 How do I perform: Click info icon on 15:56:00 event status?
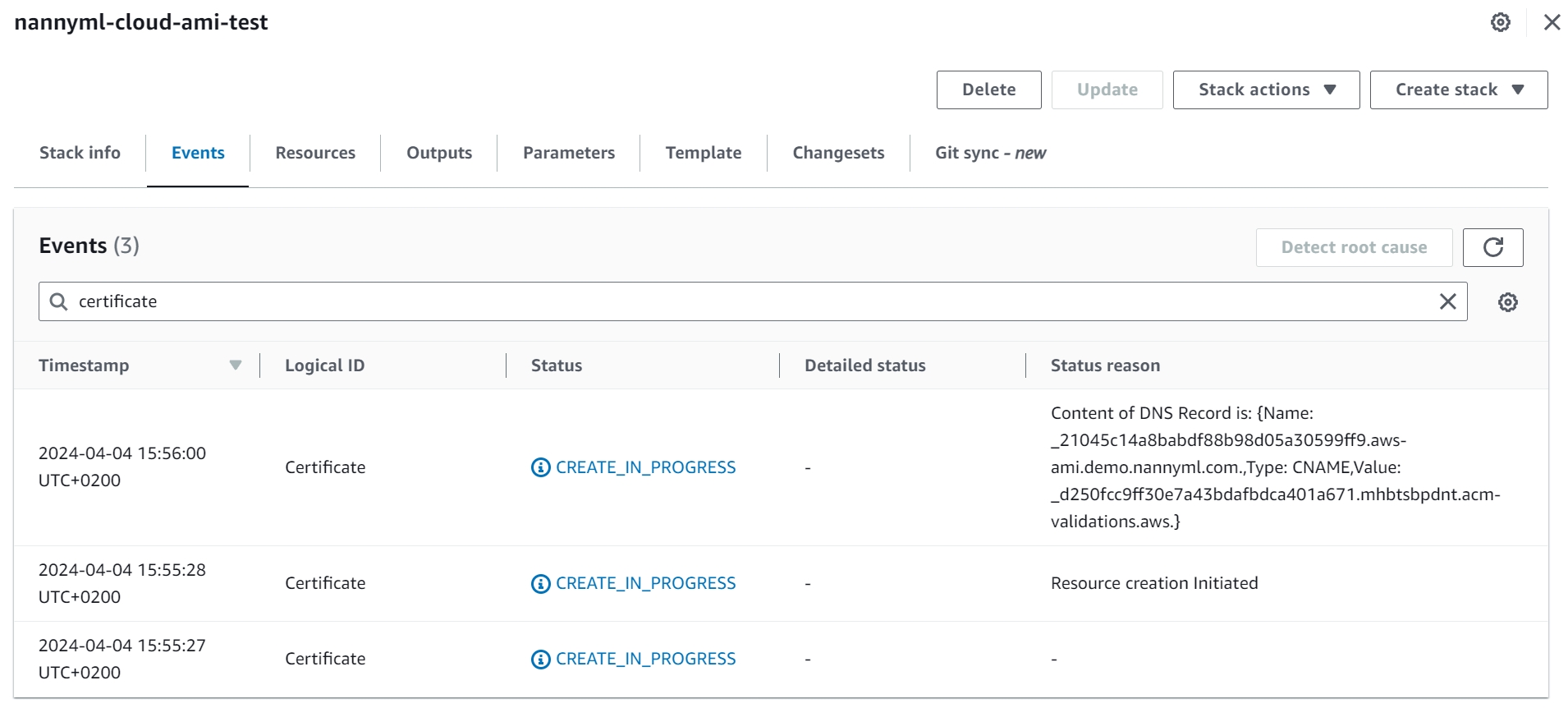[540, 467]
